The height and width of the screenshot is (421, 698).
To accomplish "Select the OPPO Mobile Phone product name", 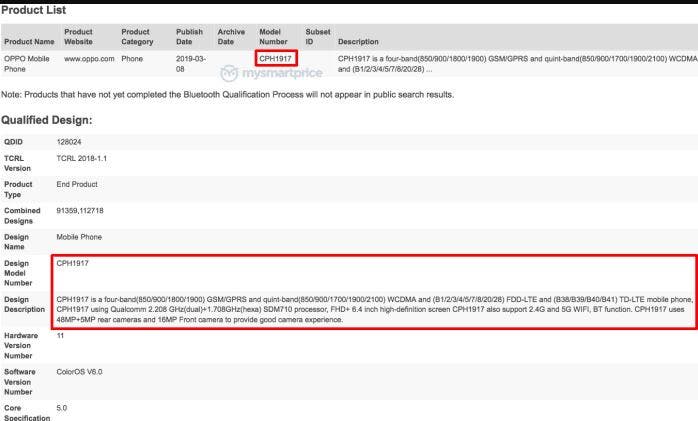I will 27,64.
